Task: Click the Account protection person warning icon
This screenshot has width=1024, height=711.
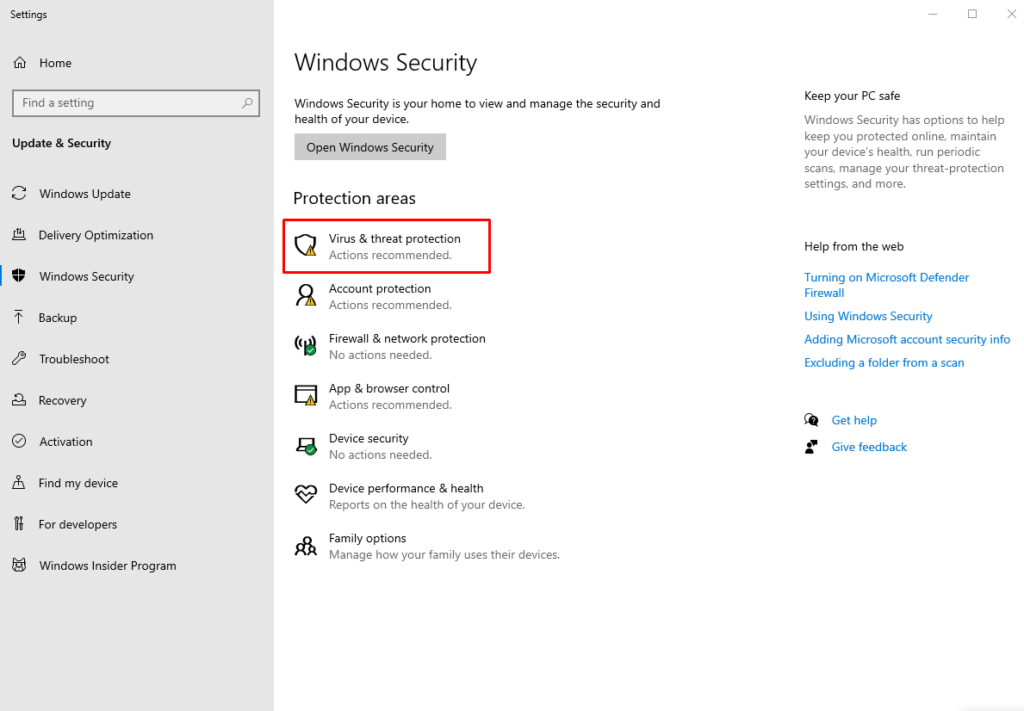Action: tap(306, 295)
